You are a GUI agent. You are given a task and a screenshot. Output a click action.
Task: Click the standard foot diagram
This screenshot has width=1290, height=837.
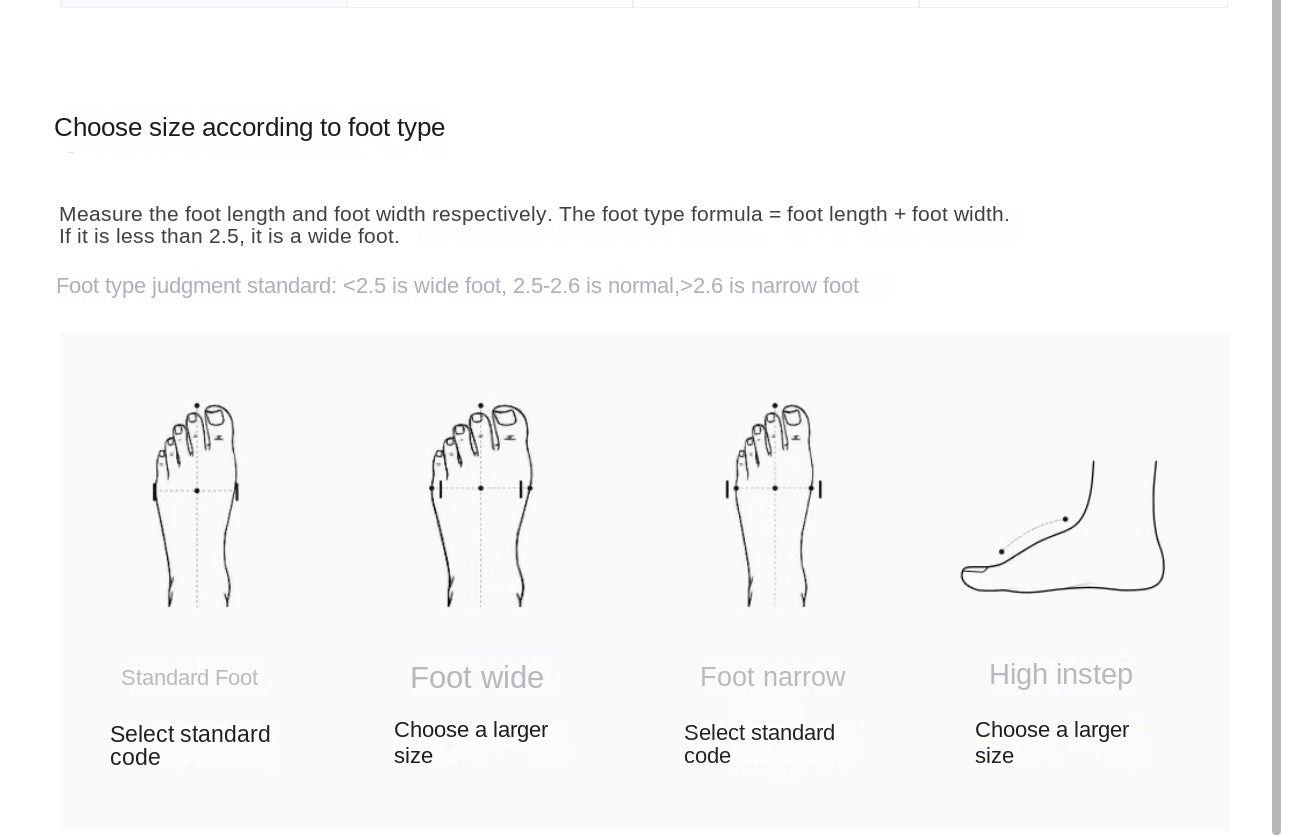click(196, 503)
